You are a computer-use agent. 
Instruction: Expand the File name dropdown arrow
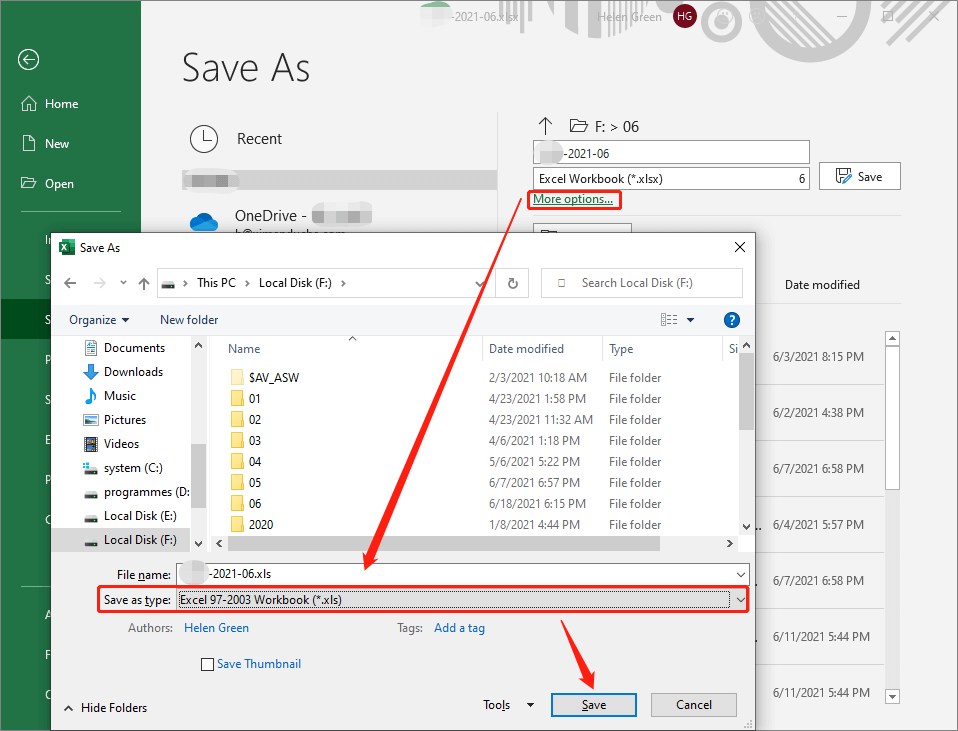(740, 575)
